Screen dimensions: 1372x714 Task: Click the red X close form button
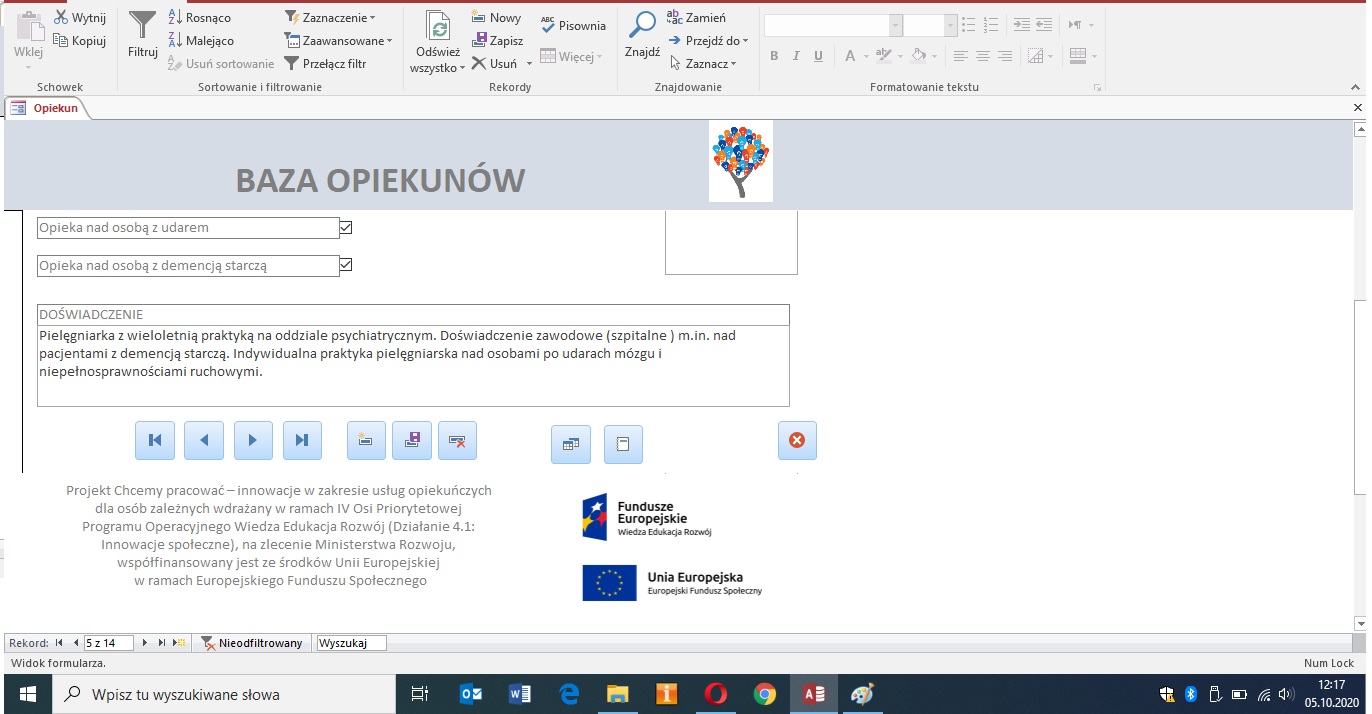point(797,440)
